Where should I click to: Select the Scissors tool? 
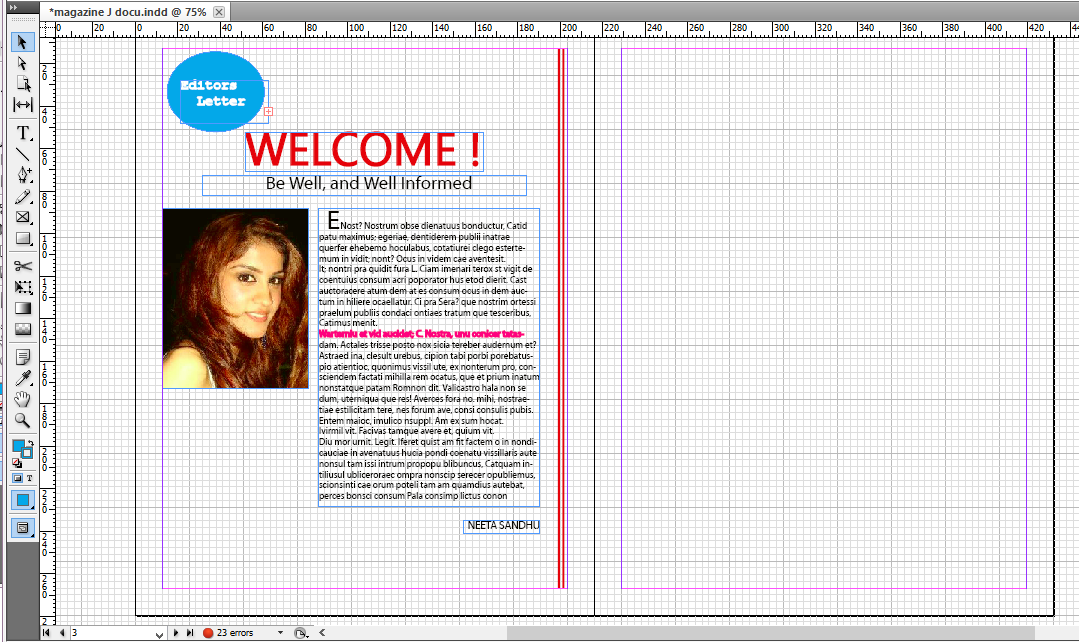tap(22, 266)
